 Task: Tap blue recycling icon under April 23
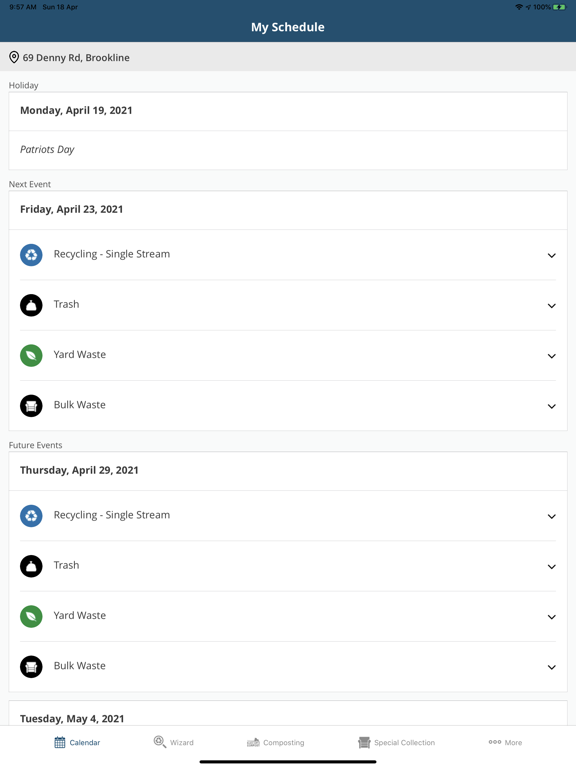pyautogui.click(x=31, y=255)
